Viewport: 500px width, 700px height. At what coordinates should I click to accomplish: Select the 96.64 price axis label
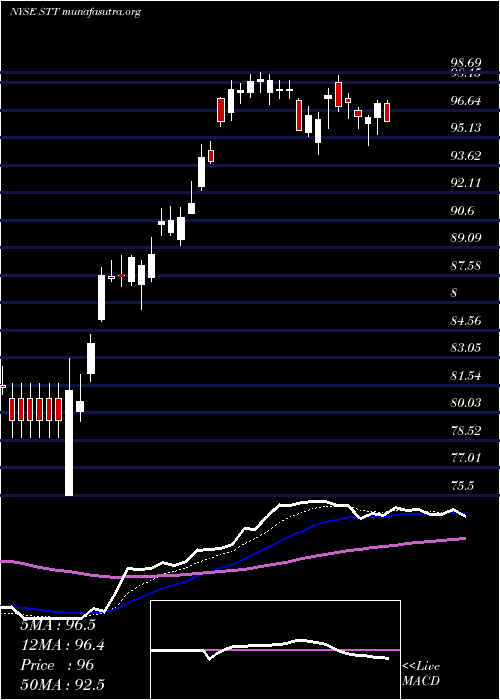tap(465, 101)
